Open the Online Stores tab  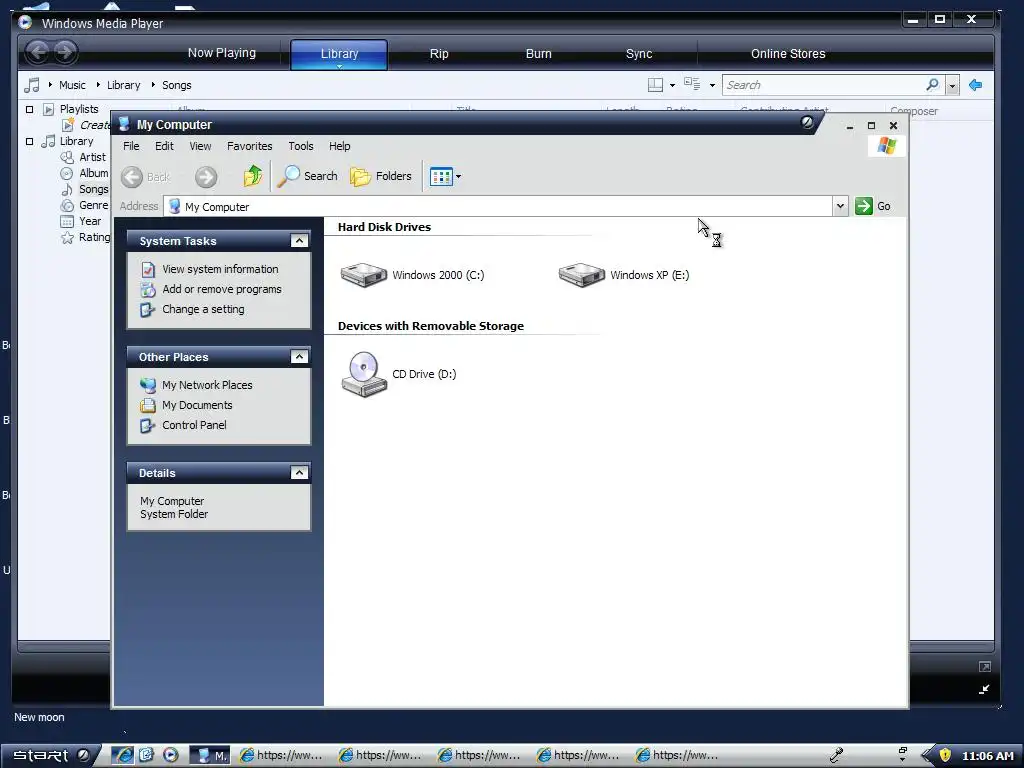point(788,54)
